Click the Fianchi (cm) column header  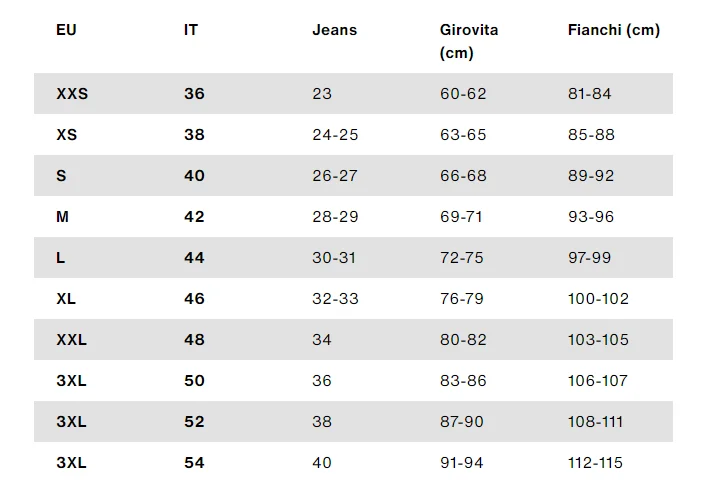[613, 30]
